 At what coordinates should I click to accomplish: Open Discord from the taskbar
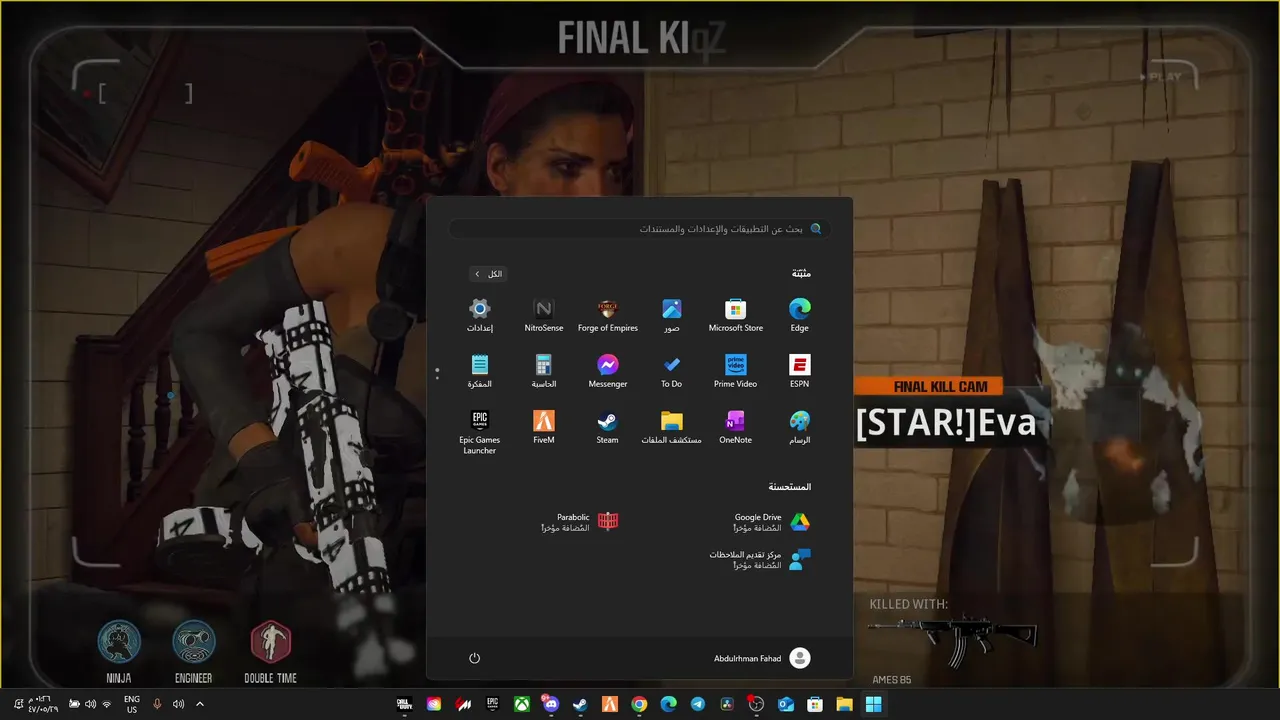(x=551, y=704)
